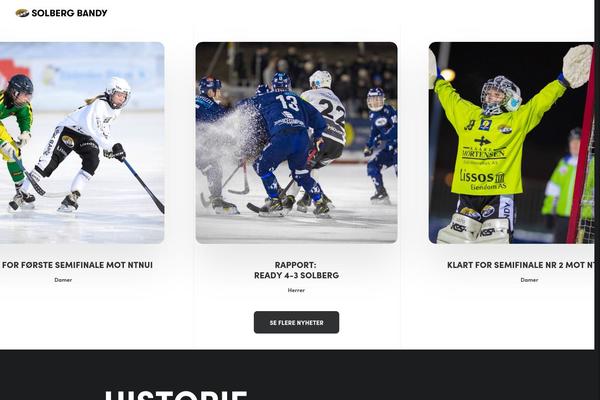Open the women's skating players photo
Screen dimensions: 600x400
point(82,143)
